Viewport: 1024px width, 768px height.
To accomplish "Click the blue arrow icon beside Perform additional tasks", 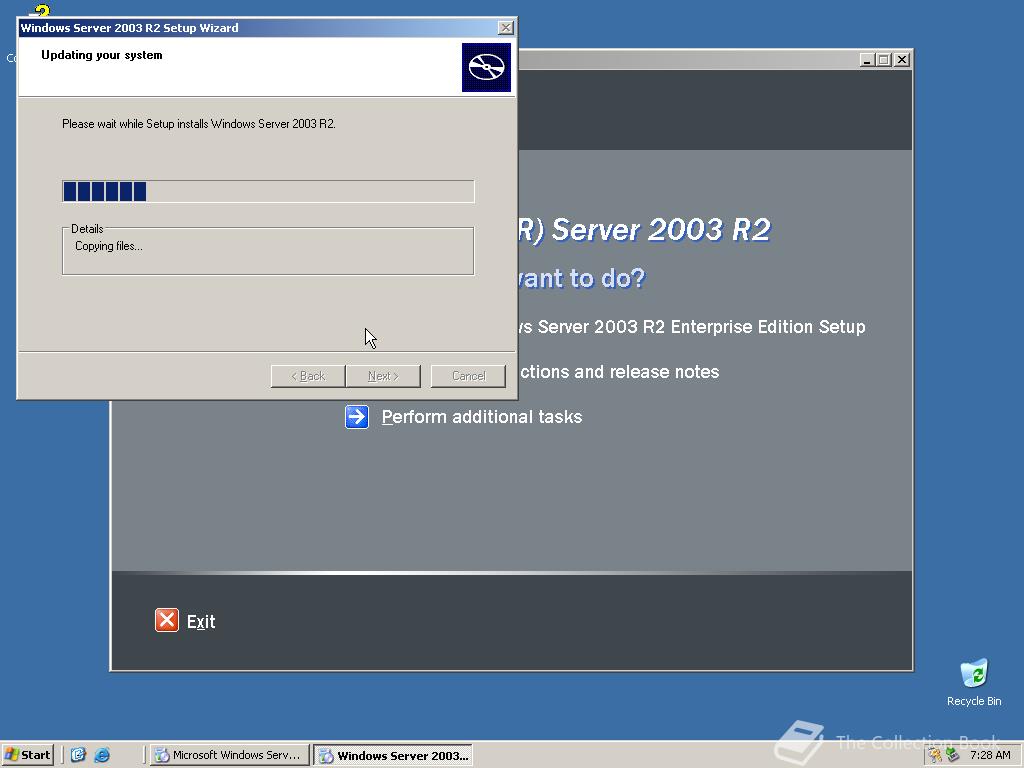I will point(357,417).
